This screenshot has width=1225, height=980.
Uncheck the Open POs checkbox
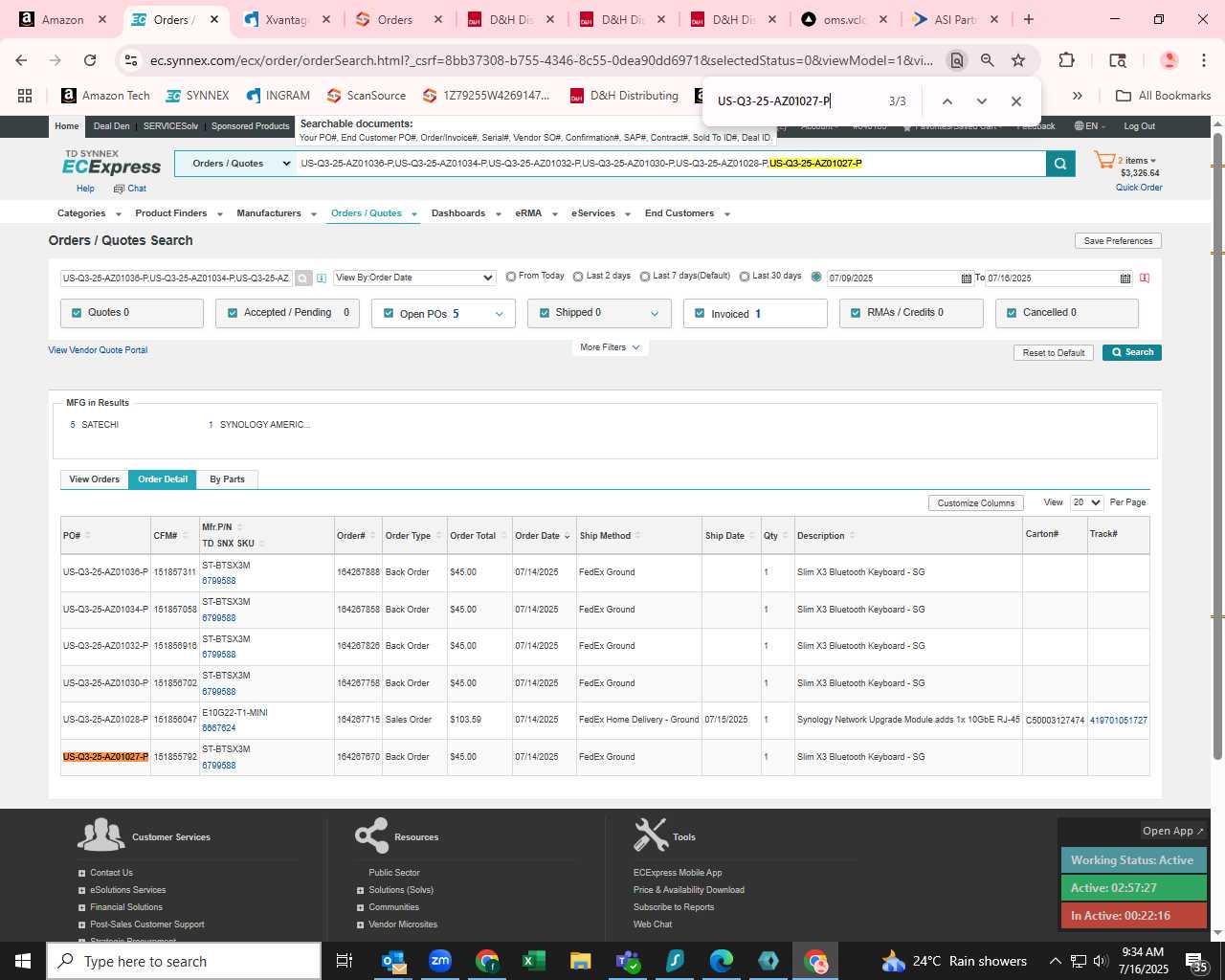389,313
